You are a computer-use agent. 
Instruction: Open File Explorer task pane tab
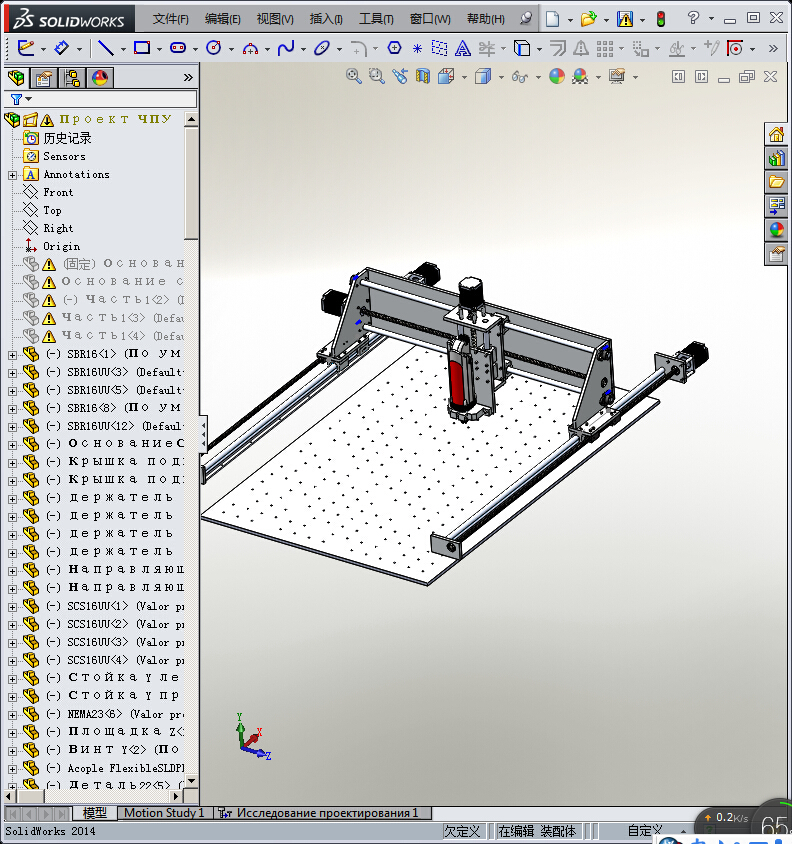pyautogui.click(x=776, y=182)
